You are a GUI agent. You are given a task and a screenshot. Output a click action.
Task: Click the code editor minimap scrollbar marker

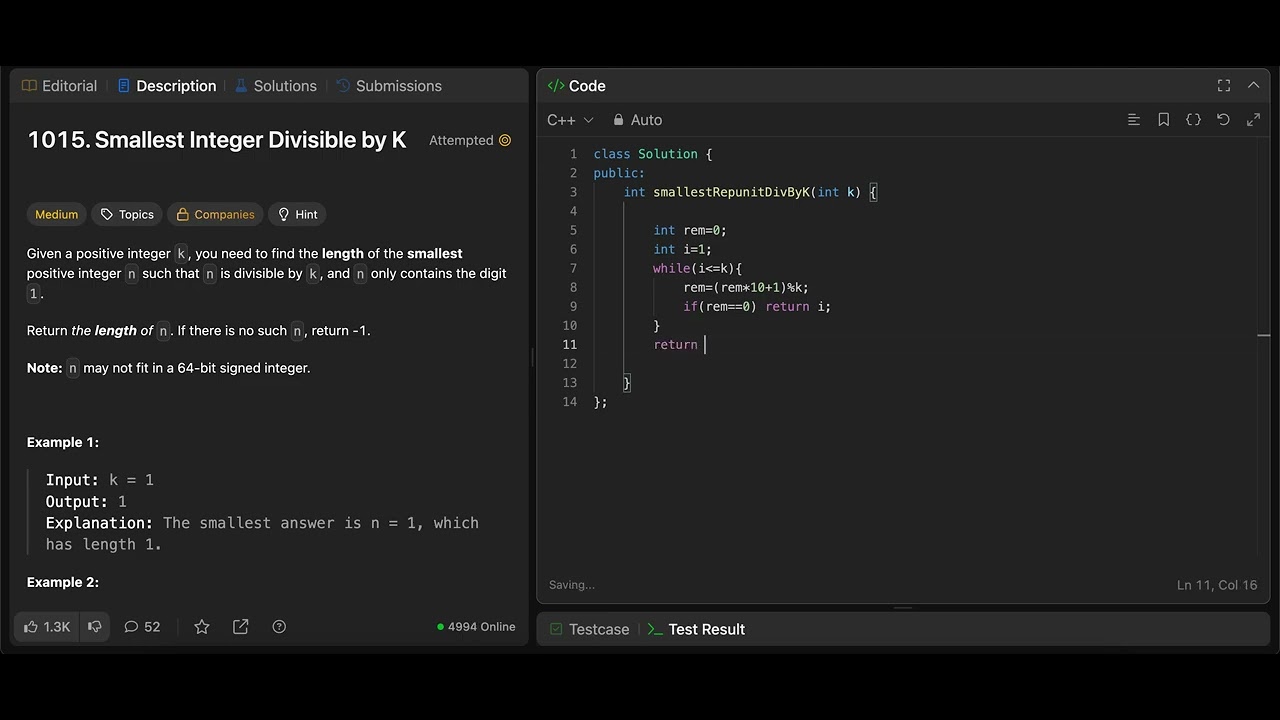tap(1264, 336)
